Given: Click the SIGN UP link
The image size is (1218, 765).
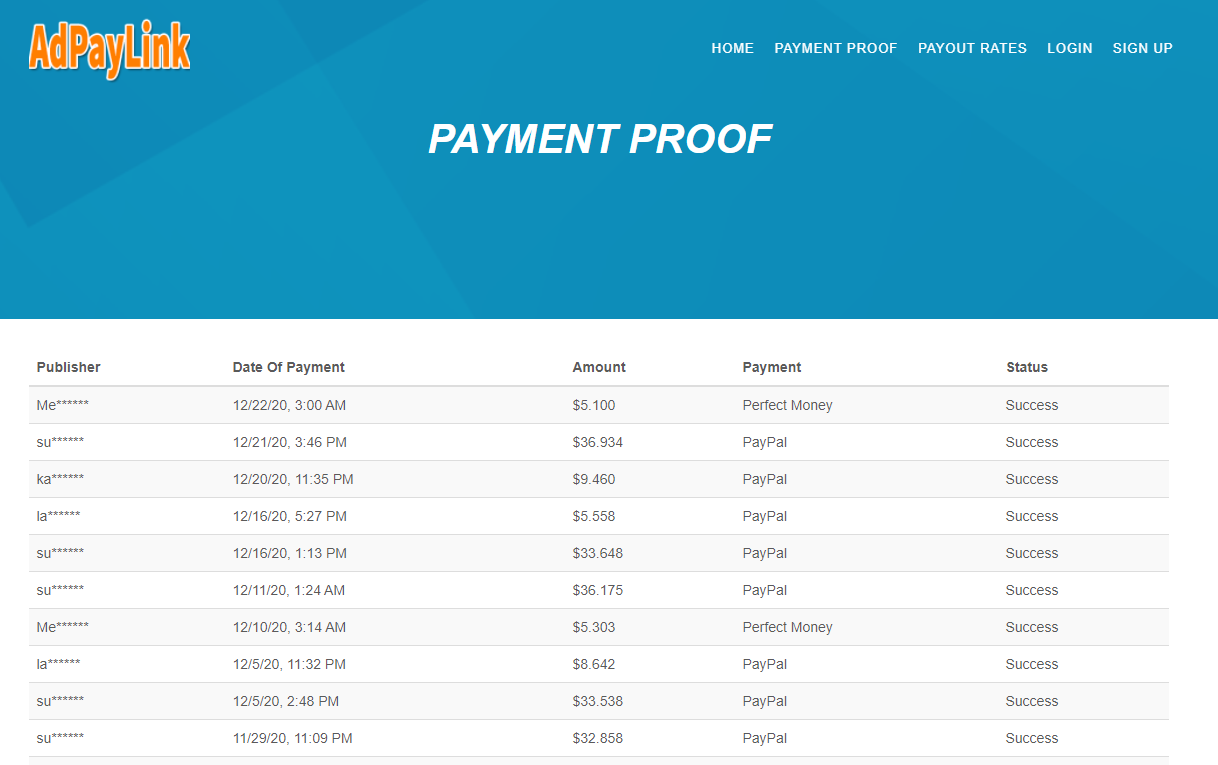Looking at the screenshot, I should [x=1142, y=48].
